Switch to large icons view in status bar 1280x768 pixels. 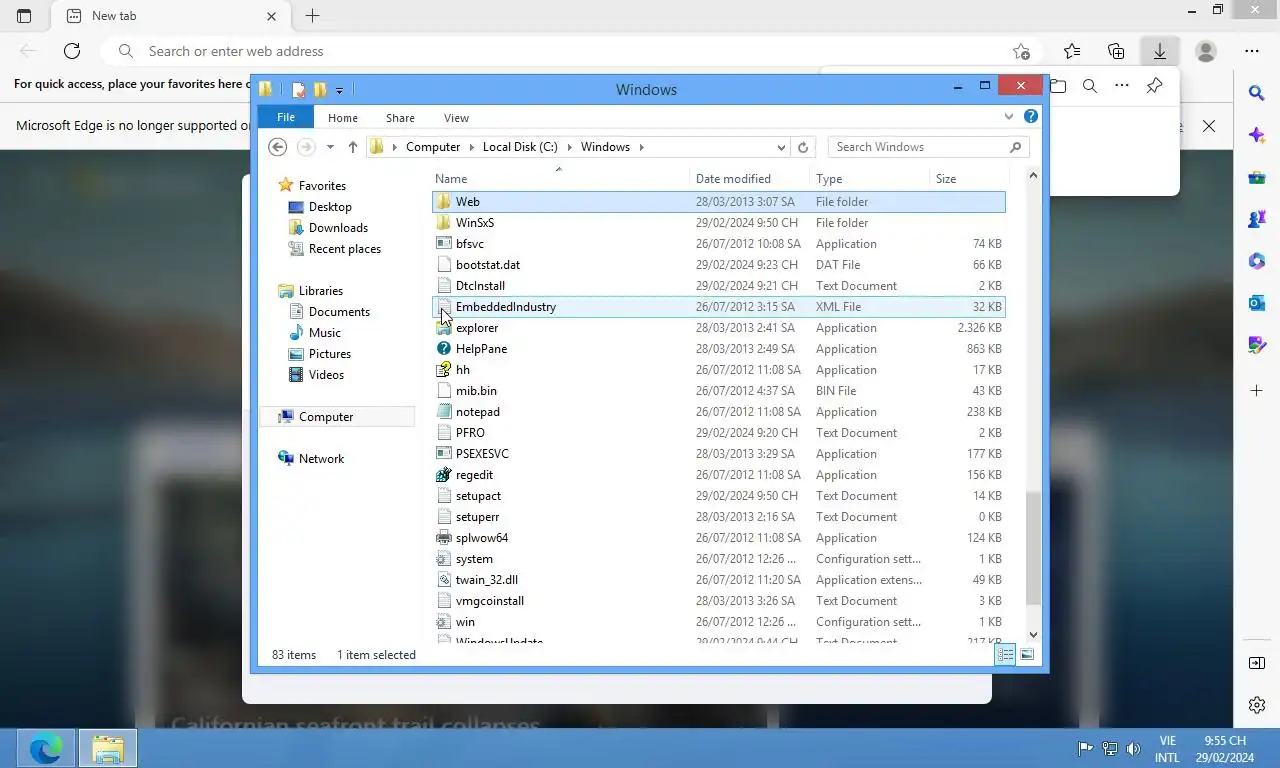(x=1027, y=655)
